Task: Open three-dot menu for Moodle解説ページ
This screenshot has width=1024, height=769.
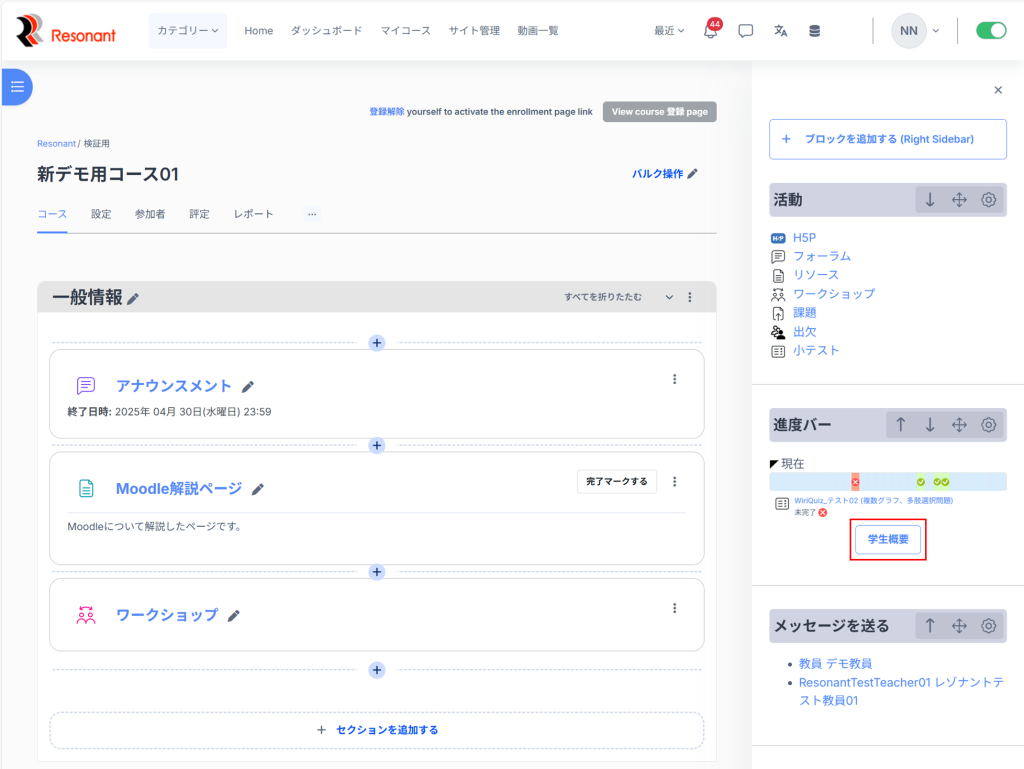Action: tap(674, 482)
